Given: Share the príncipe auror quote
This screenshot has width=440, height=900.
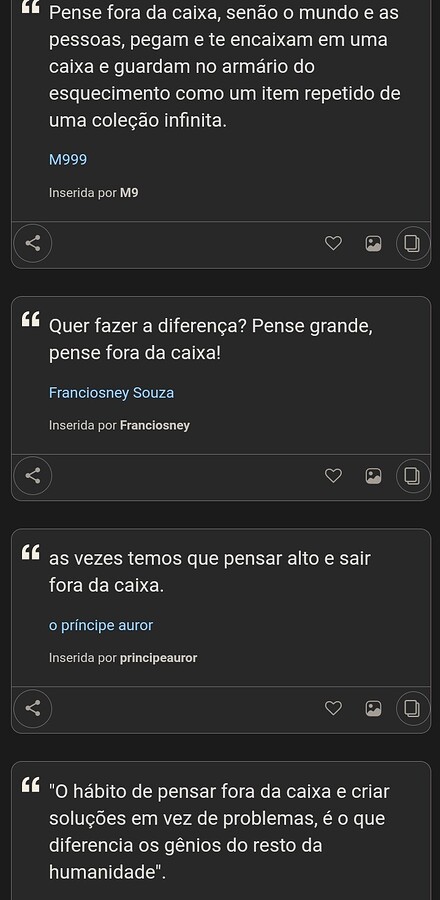Looking at the screenshot, I should point(33,708).
